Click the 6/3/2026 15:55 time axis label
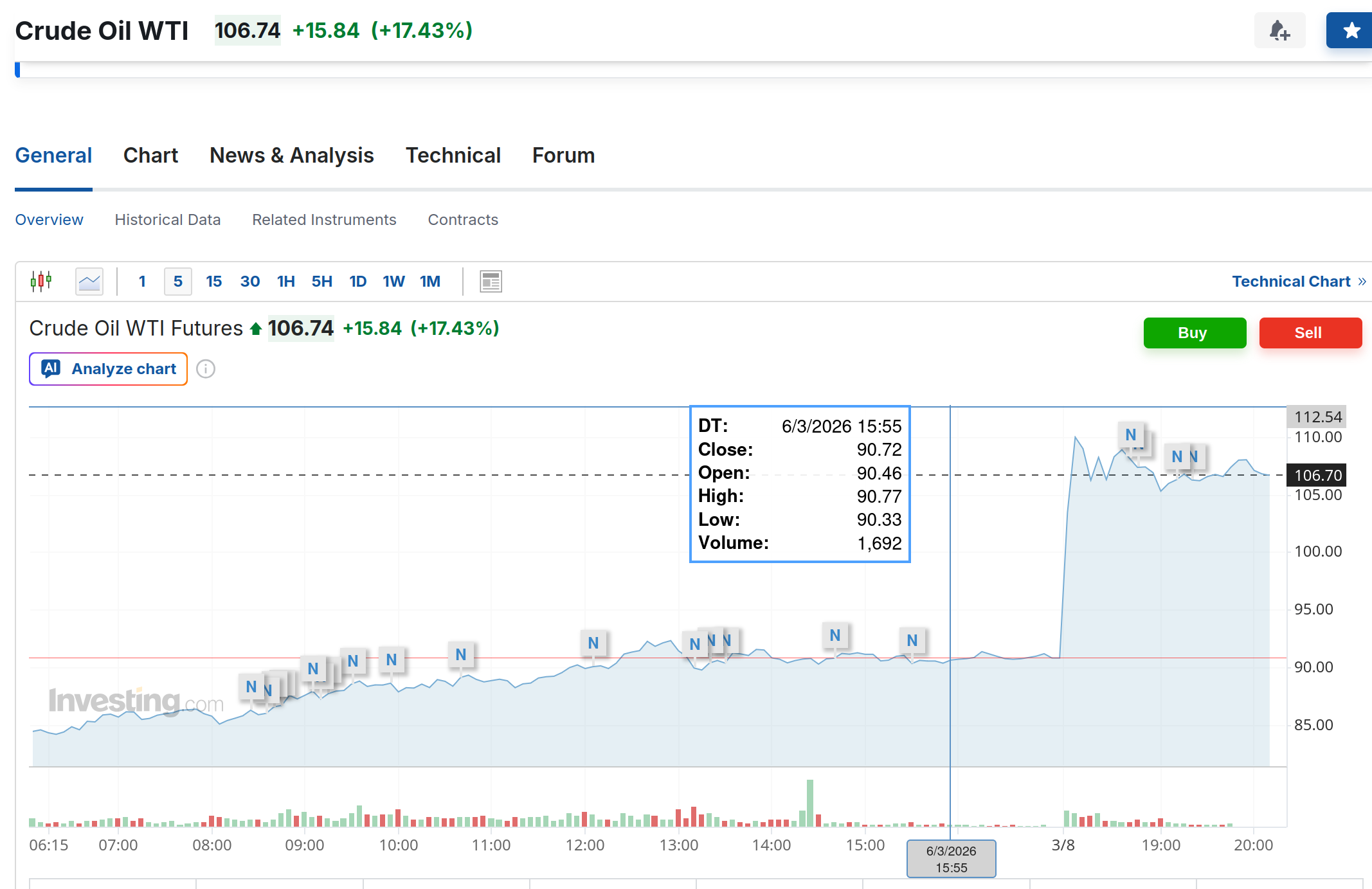The image size is (1372, 889). point(951,859)
